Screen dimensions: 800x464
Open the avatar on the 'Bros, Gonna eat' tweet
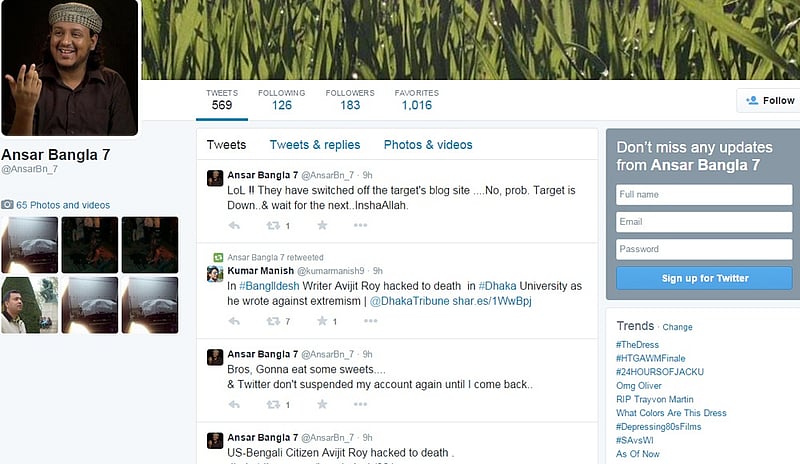215,357
